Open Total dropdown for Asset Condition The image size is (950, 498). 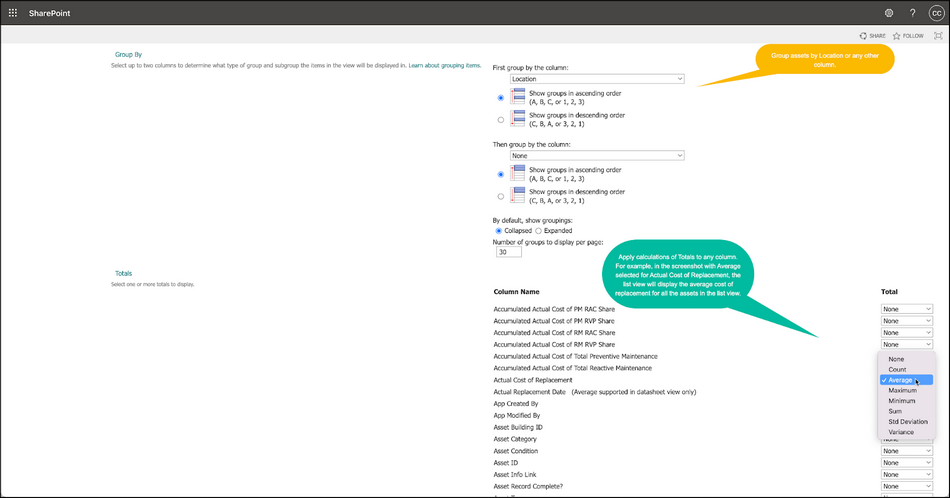coord(906,451)
